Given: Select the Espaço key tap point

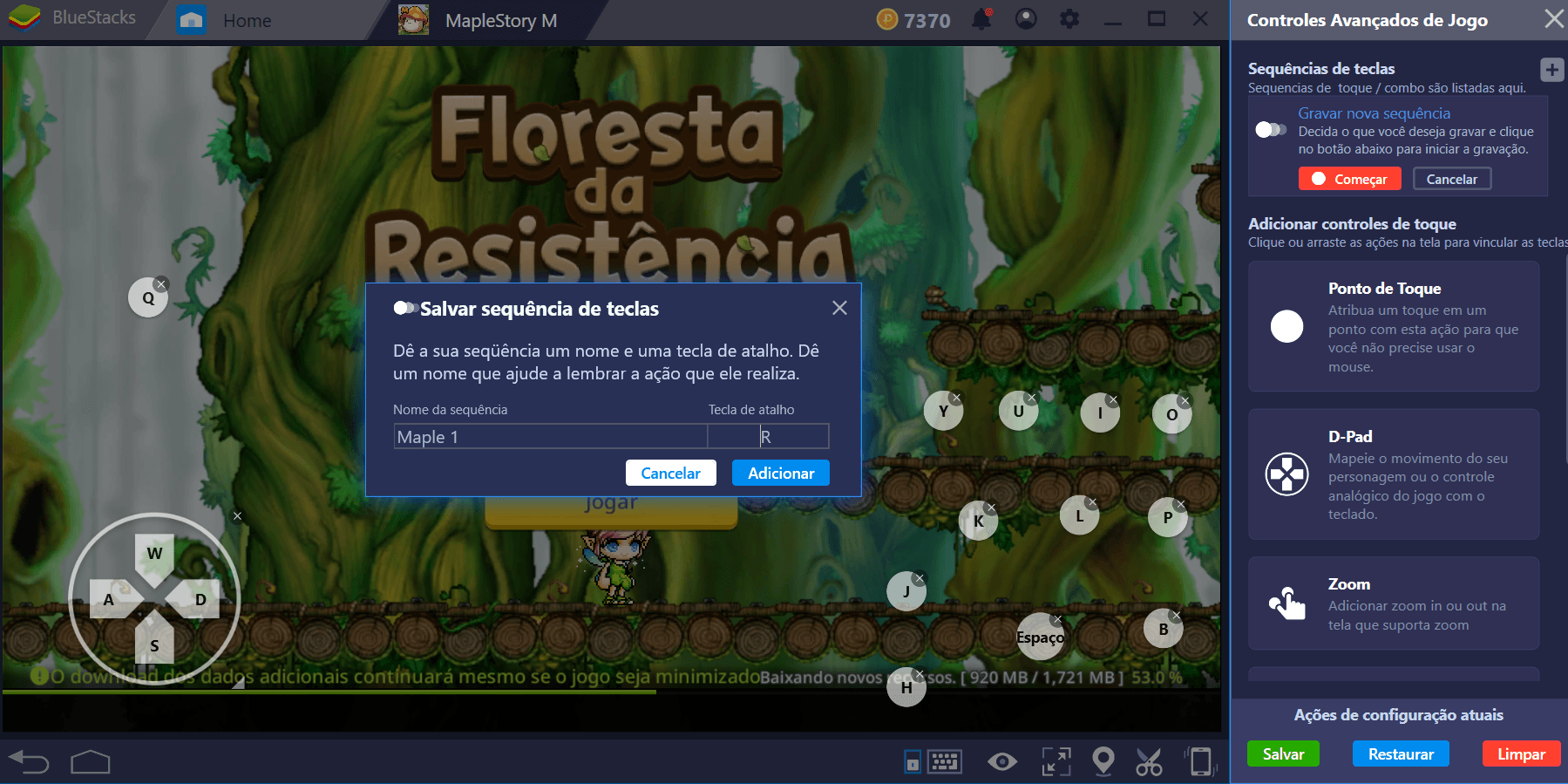Looking at the screenshot, I should click(x=1040, y=637).
